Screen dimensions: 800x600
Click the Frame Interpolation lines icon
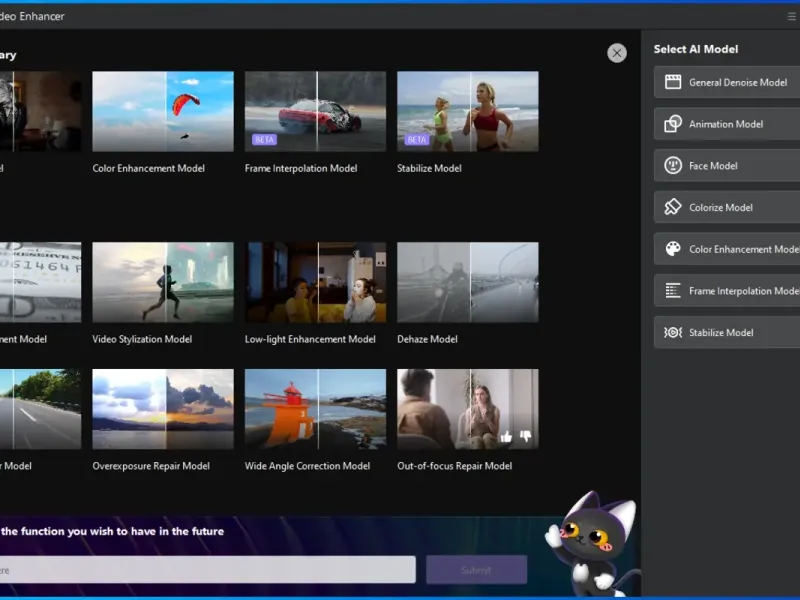[x=672, y=291]
